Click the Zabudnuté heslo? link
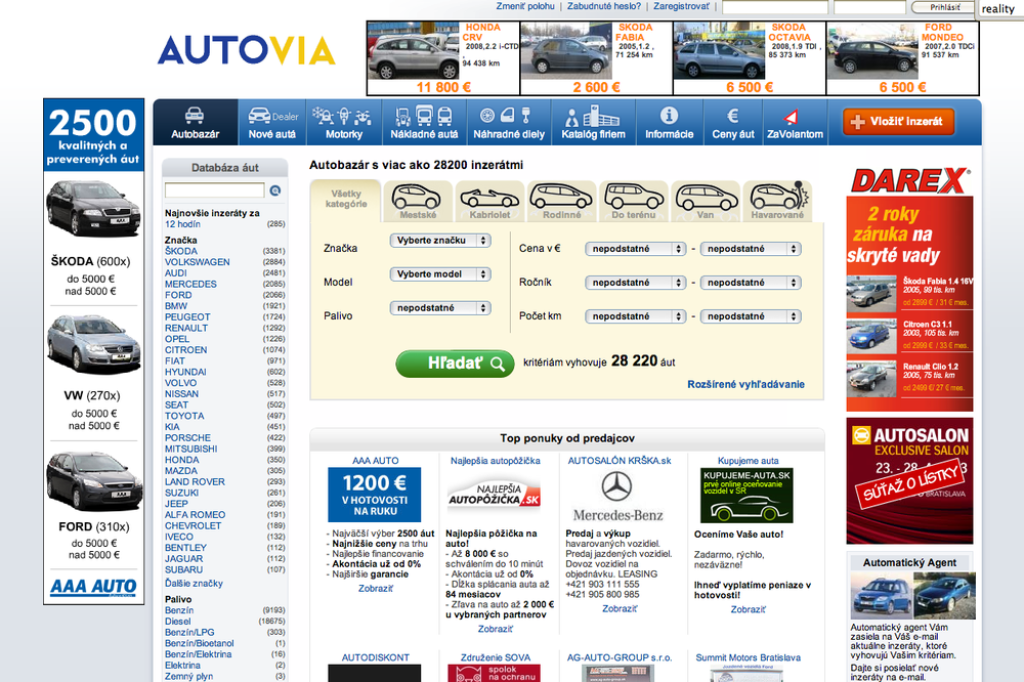The image size is (1024, 682). pyautogui.click(x=603, y=6)
